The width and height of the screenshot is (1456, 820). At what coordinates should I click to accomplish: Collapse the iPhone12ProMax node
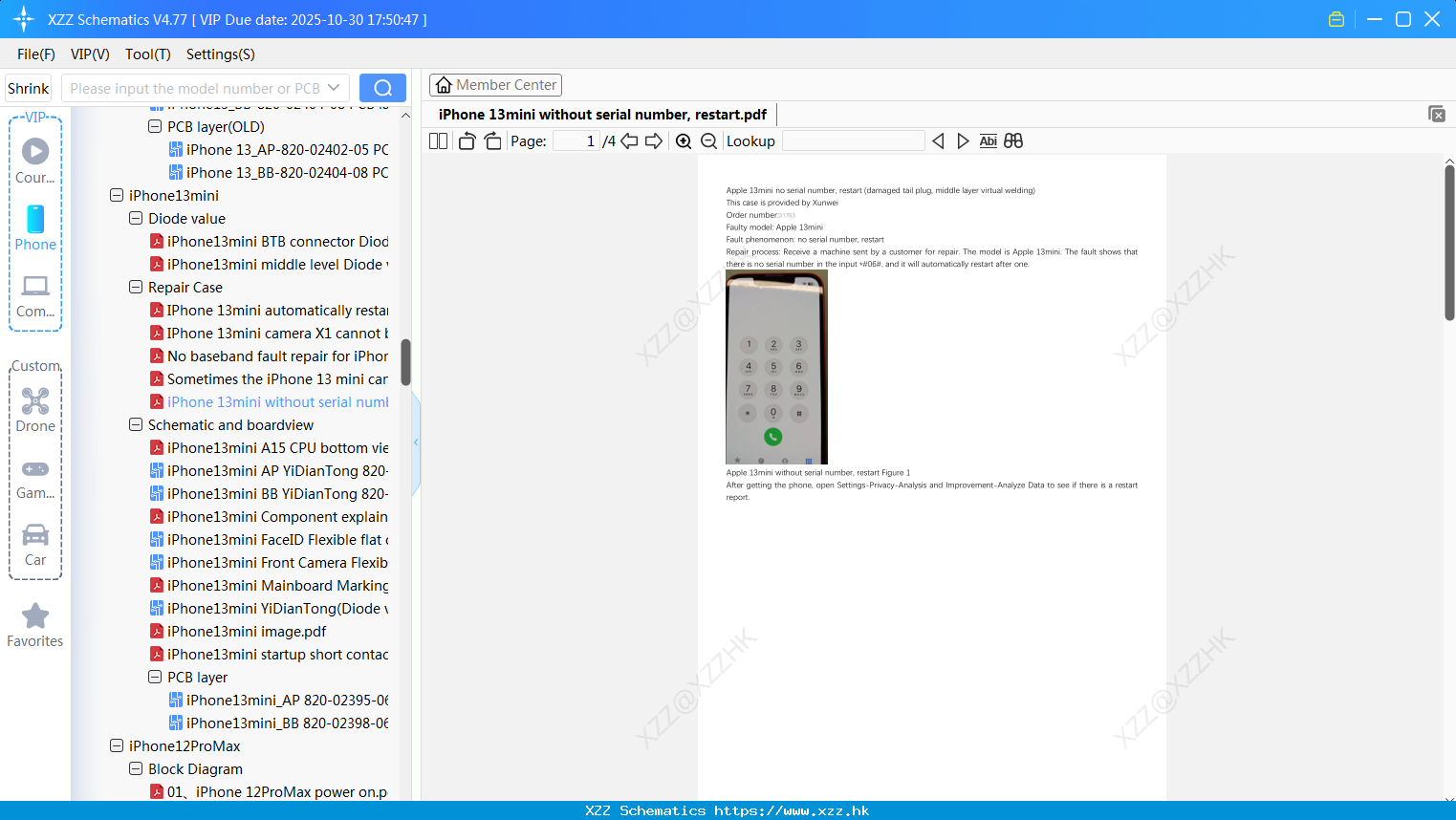point(117,745)
